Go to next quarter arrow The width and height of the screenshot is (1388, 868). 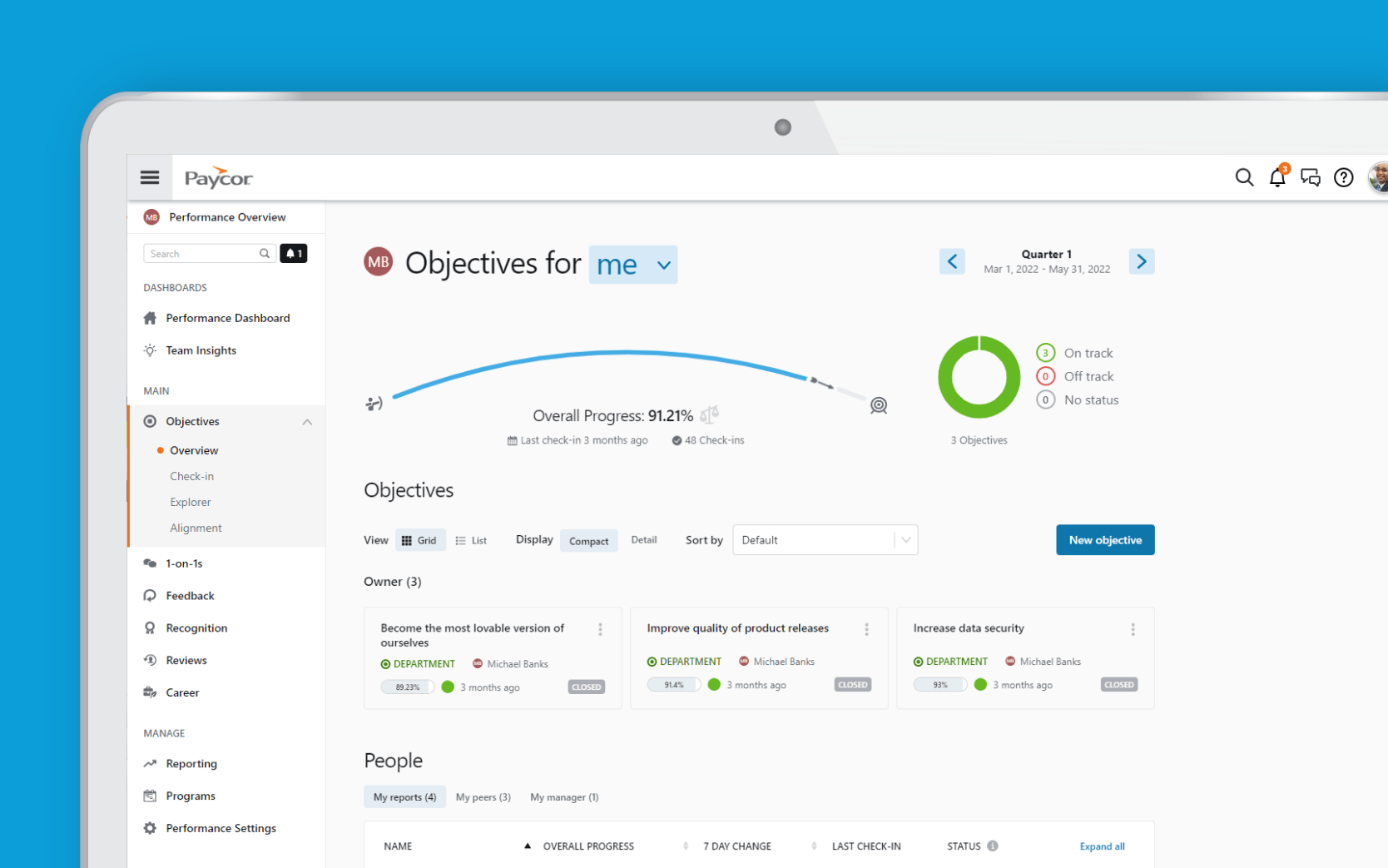pyautogui.click(x=1142, y=261)
